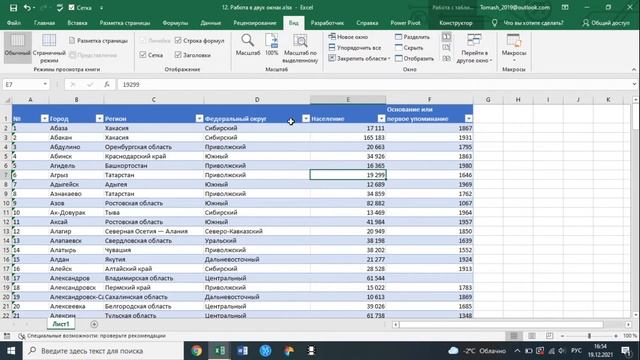Open the Население column filter dropdown

[x=381, y=118]
